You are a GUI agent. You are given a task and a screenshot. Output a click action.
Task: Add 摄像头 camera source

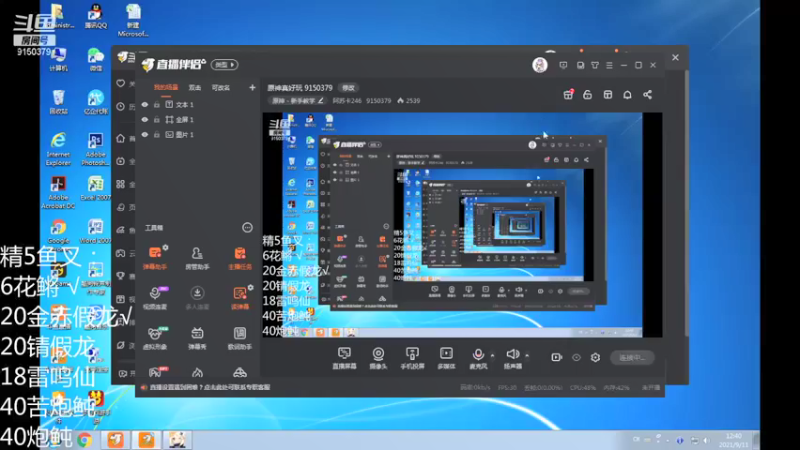point(378,358)
